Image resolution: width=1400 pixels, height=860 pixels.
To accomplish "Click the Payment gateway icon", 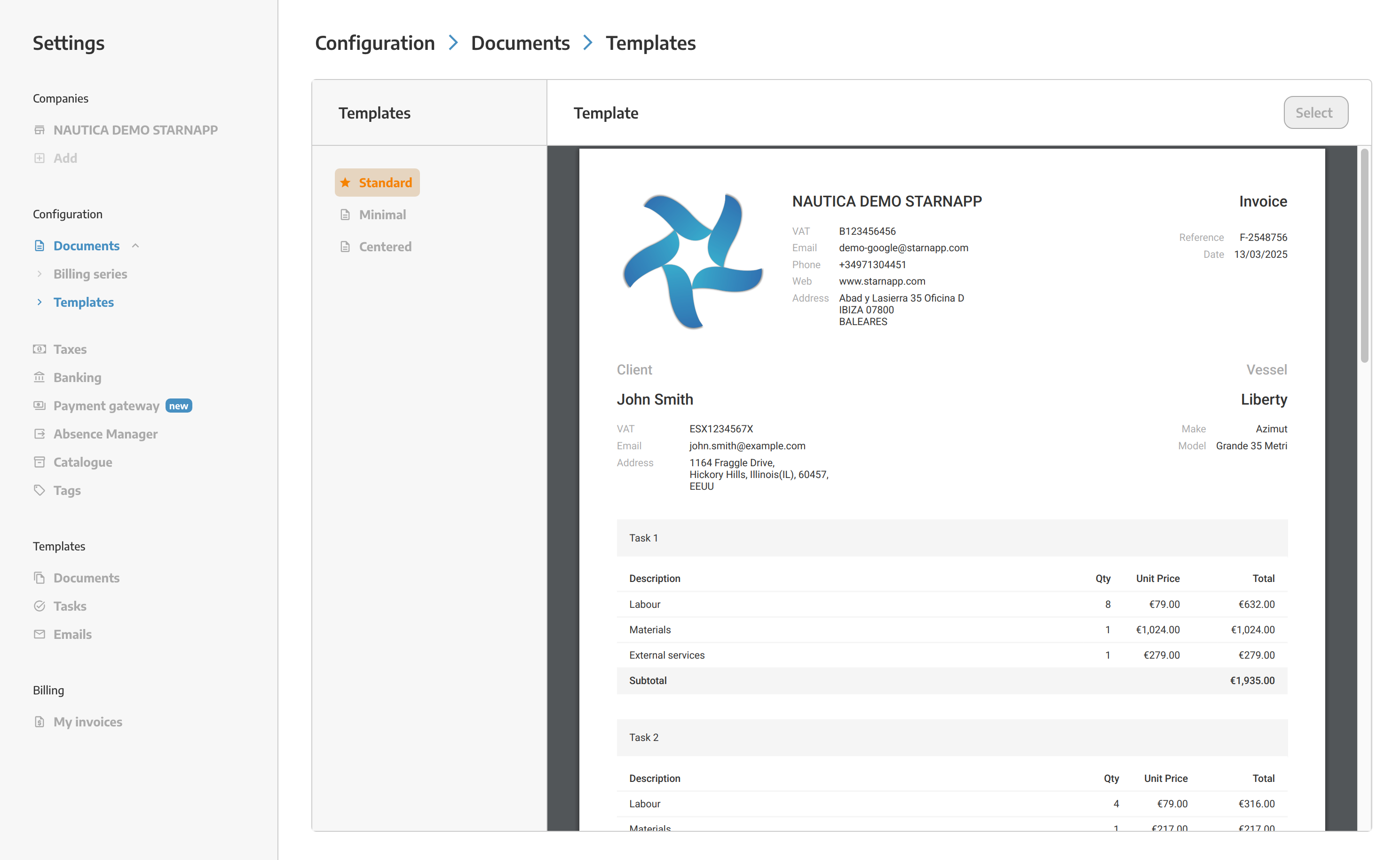I will click(39, 406).
